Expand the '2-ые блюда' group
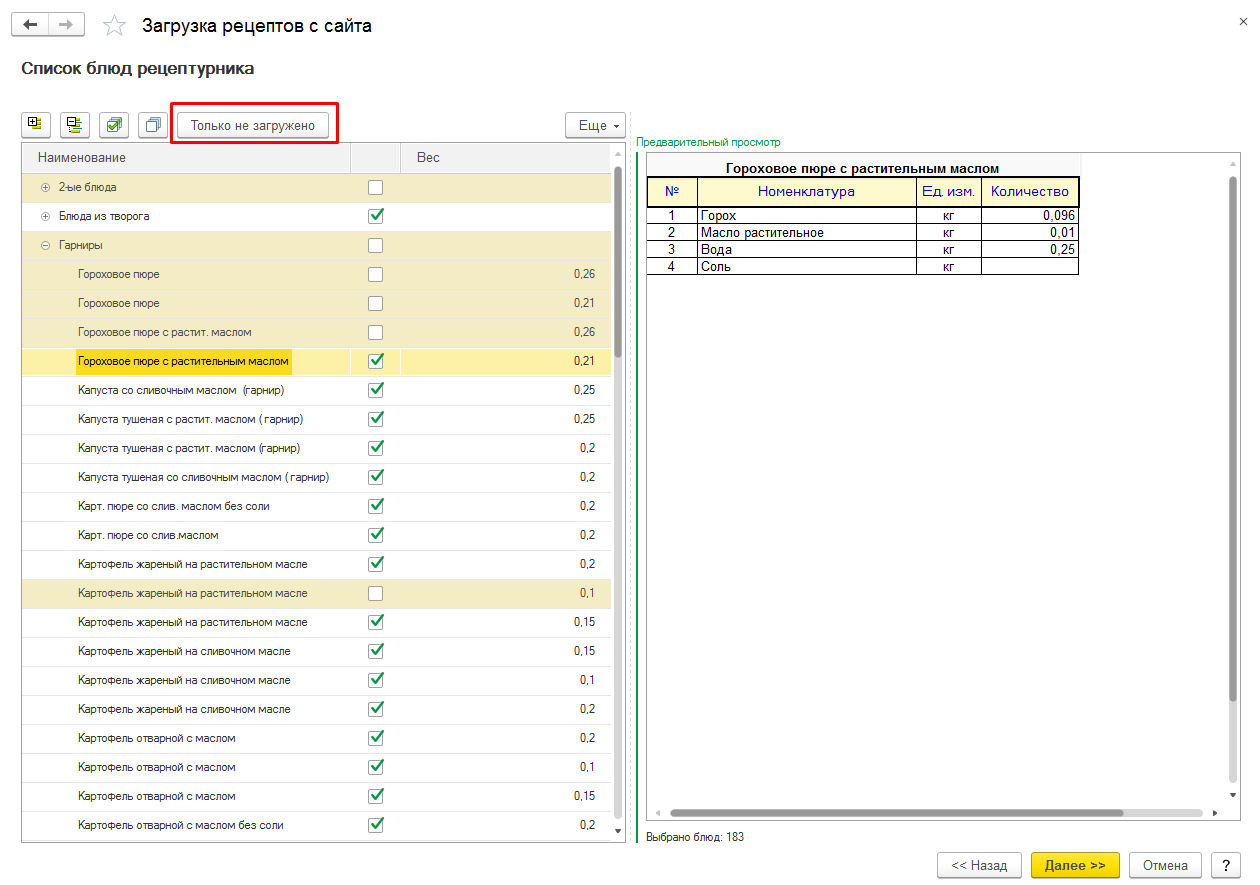 (x=45, y=187)
